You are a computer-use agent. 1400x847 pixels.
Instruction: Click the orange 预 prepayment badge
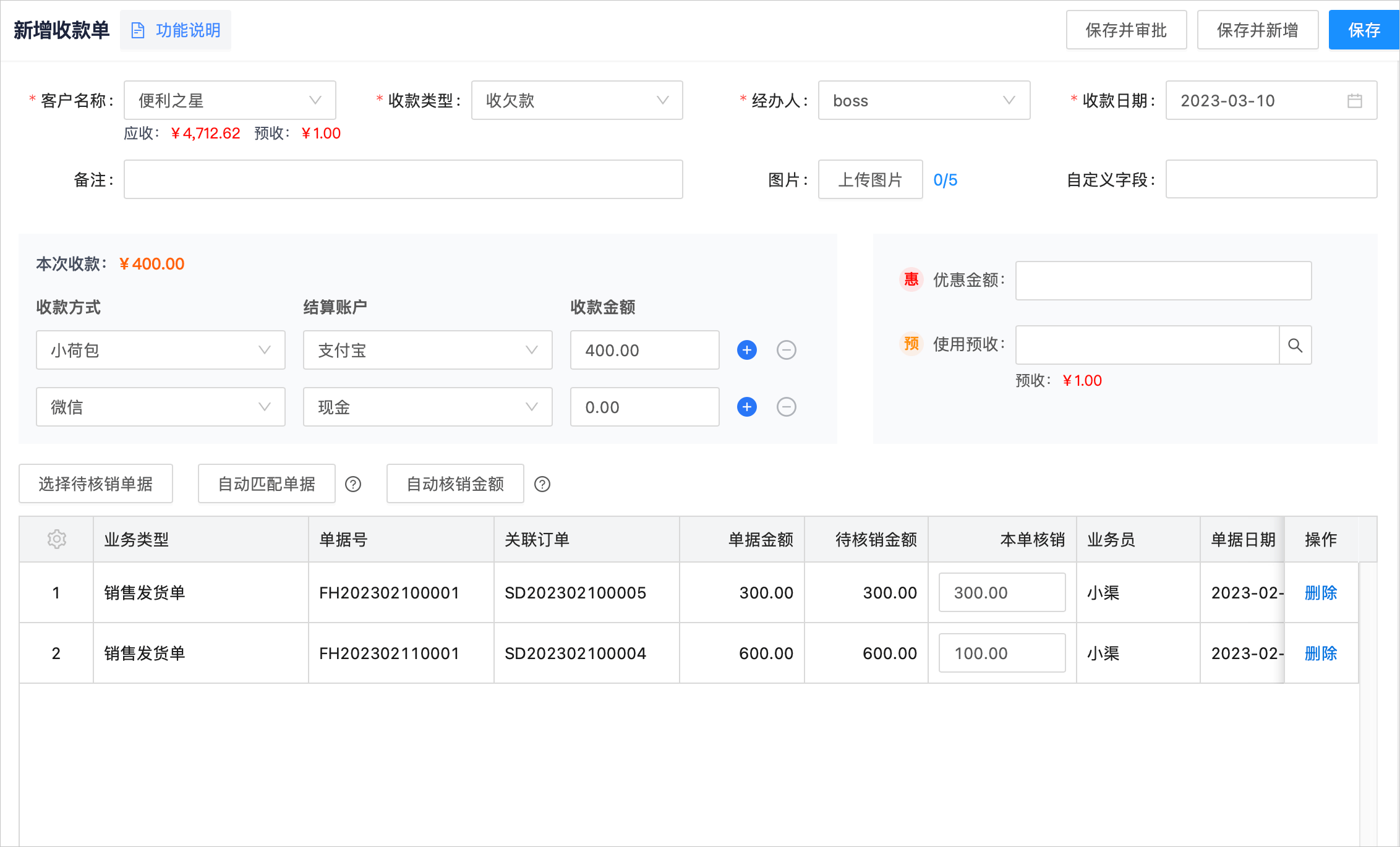pos(911,344)
